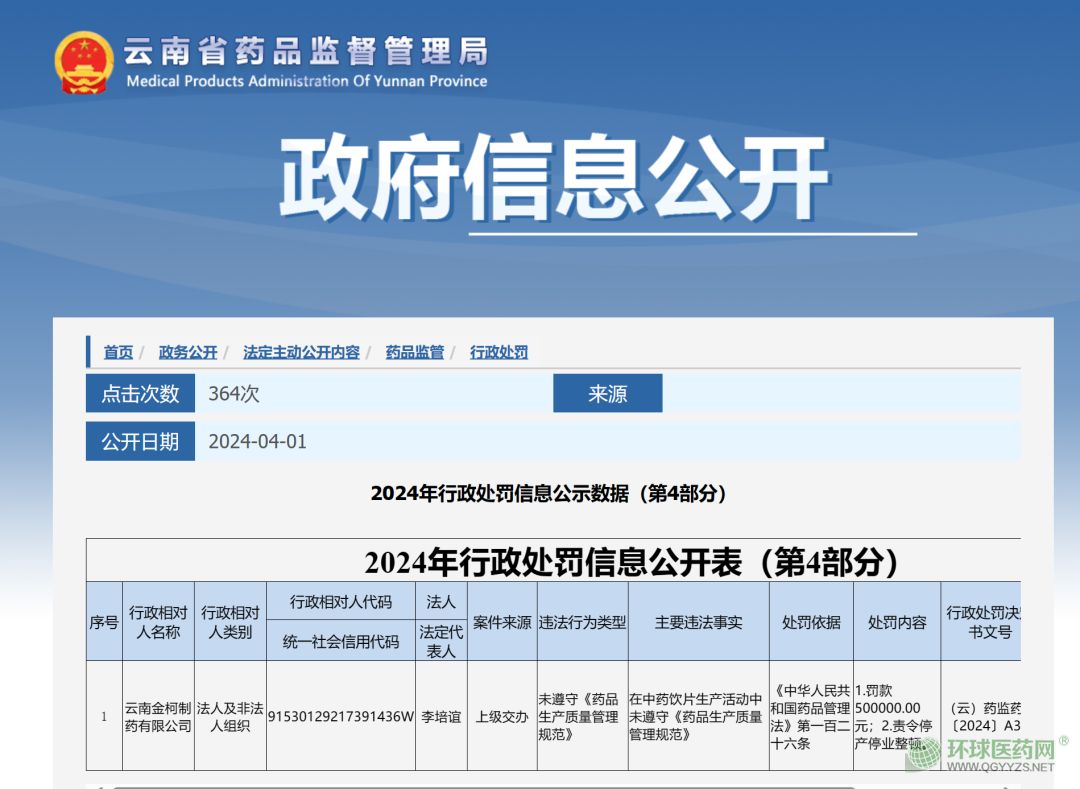
Task: Select the 云南金柯制药有限公司 cell
Action: [x=158, y=716]
